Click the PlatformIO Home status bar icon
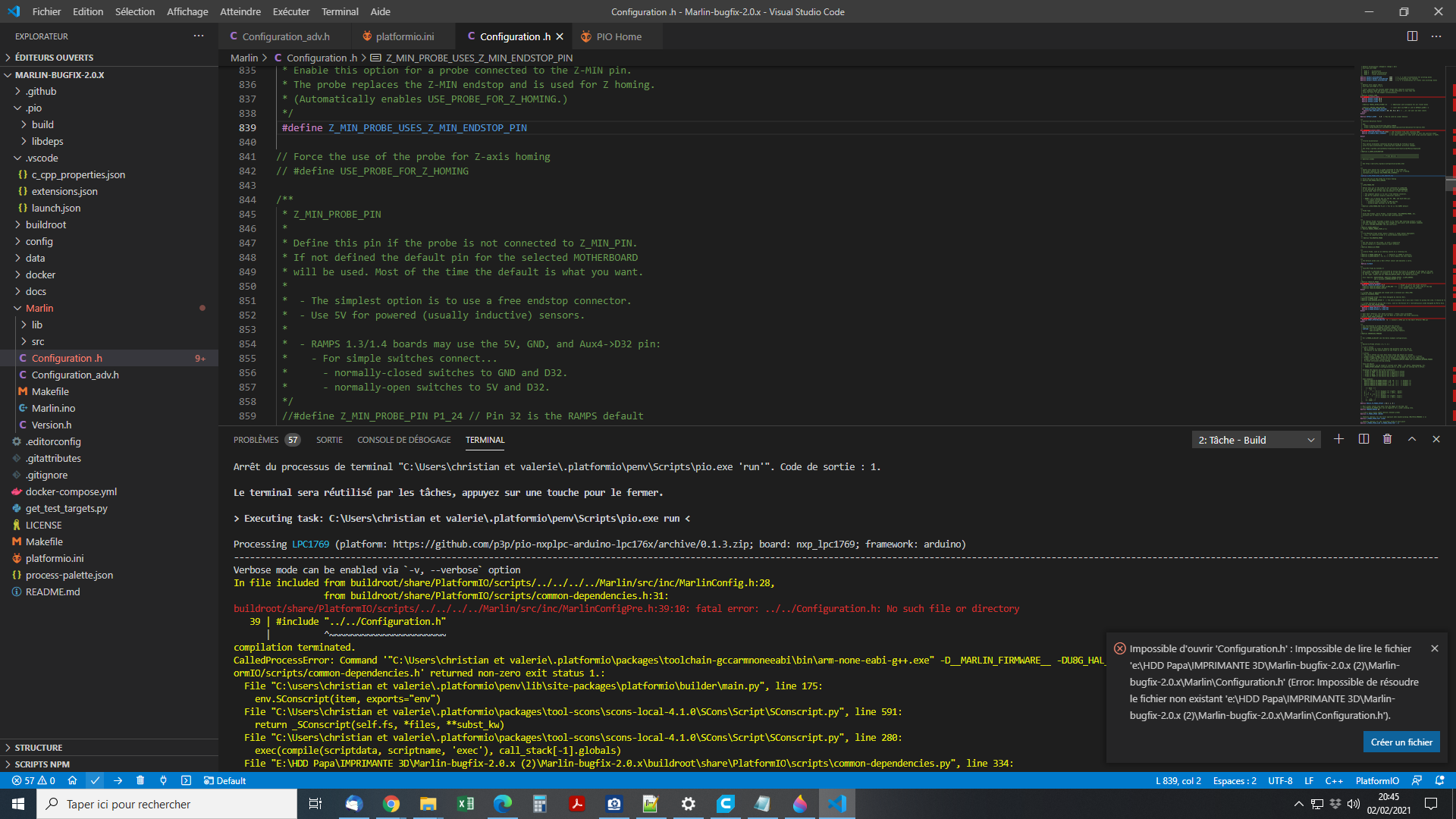The image size is (1456, 819). [x=72, y=780]
